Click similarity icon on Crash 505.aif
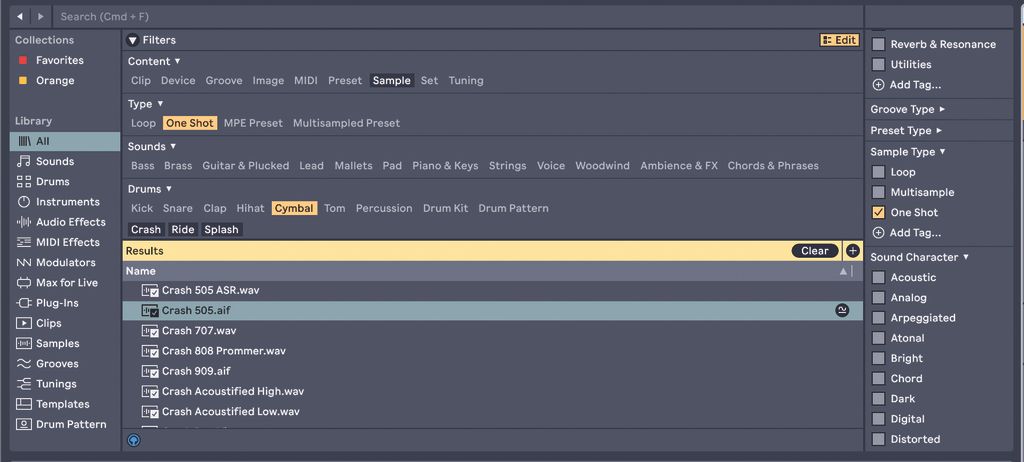Viewport: 1024px width, 462px height. [842, 311]
